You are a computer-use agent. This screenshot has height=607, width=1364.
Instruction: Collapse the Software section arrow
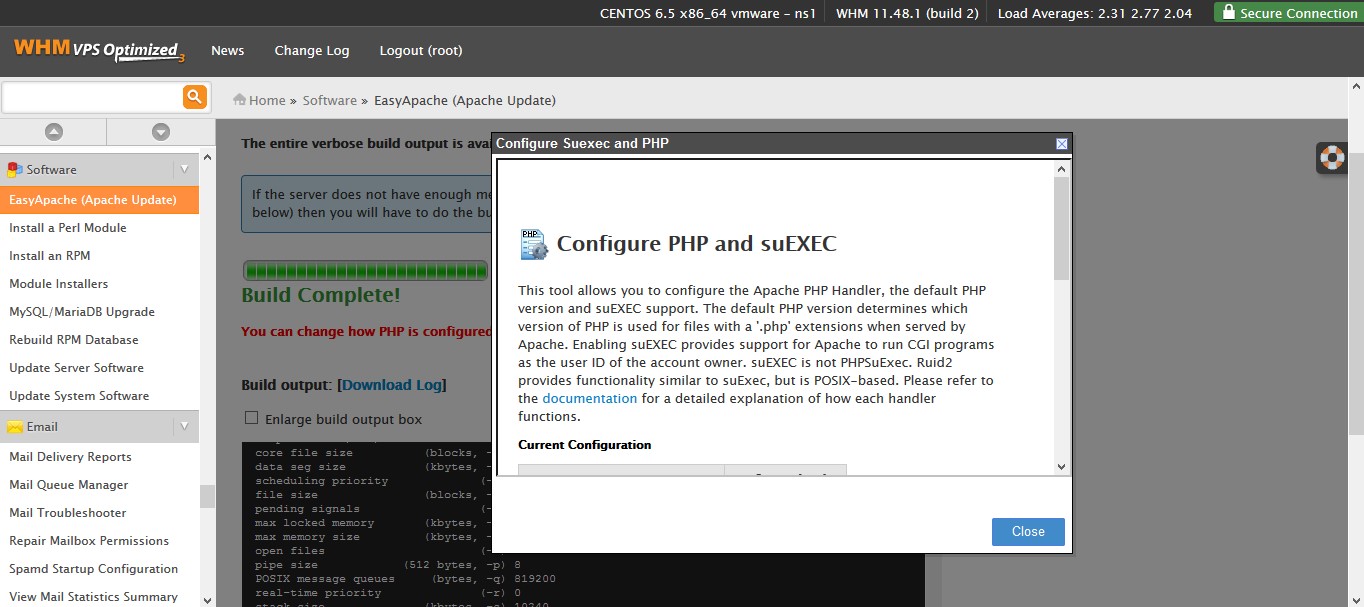(184, 169)
